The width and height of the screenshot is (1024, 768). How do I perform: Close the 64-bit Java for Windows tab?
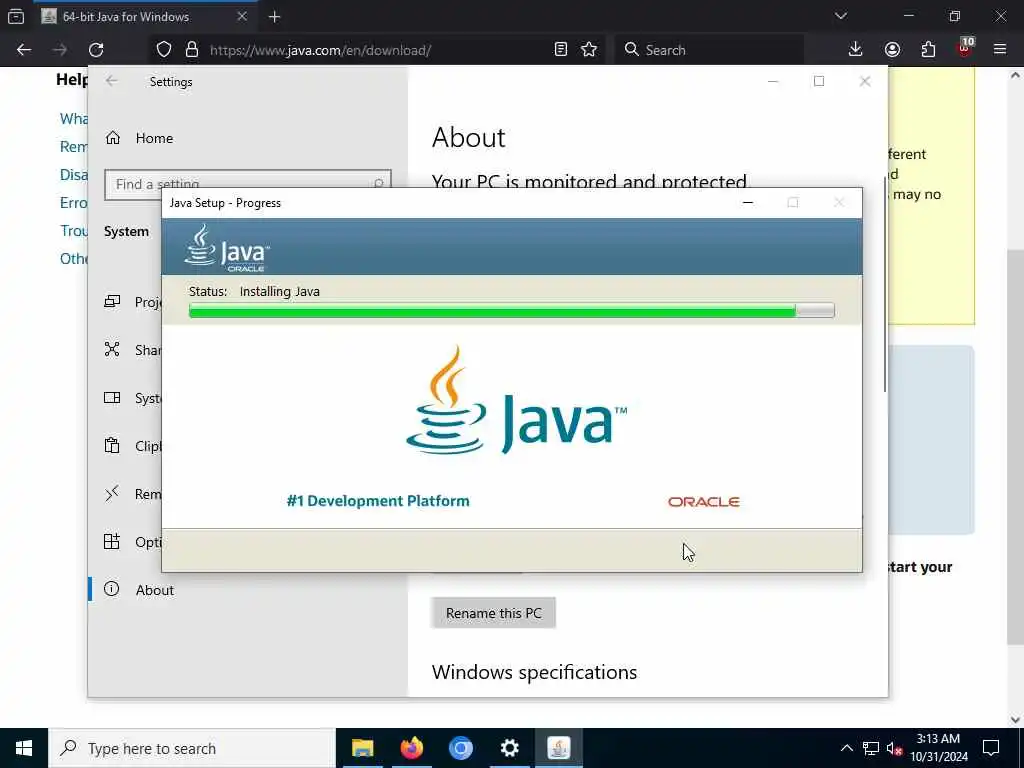point(242,16)
